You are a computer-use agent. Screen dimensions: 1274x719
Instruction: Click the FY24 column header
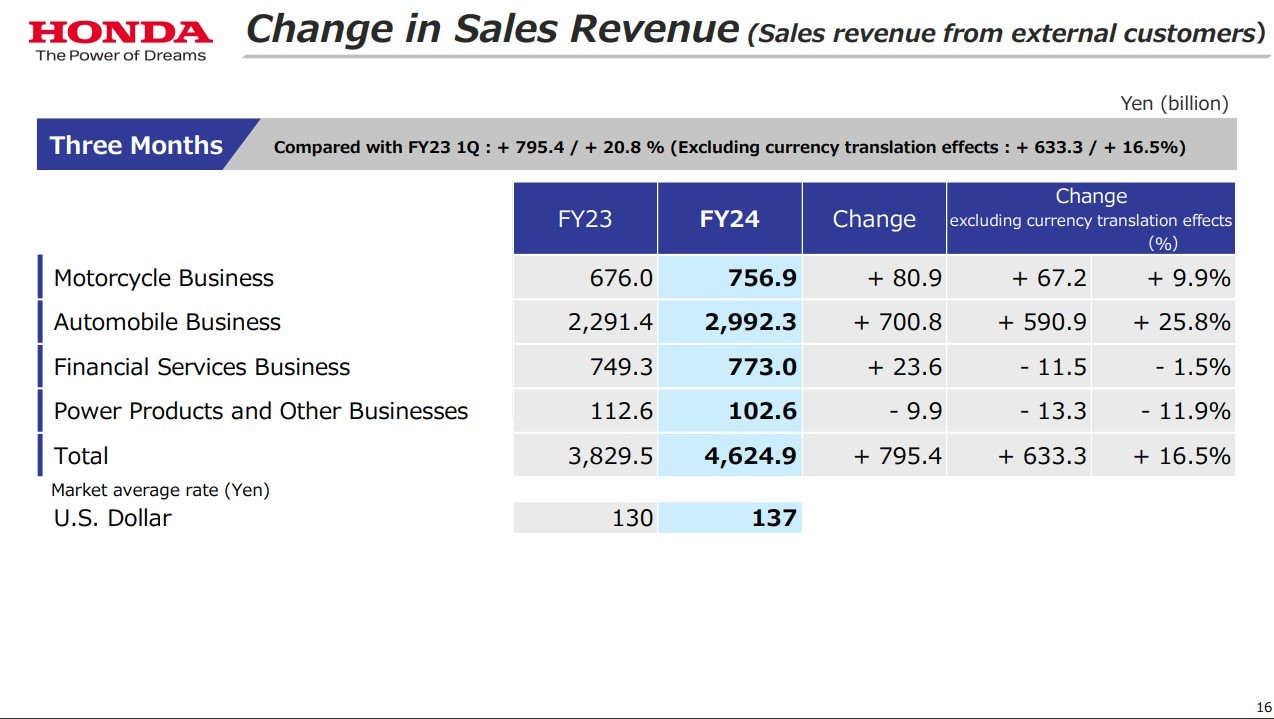point(729,219)
